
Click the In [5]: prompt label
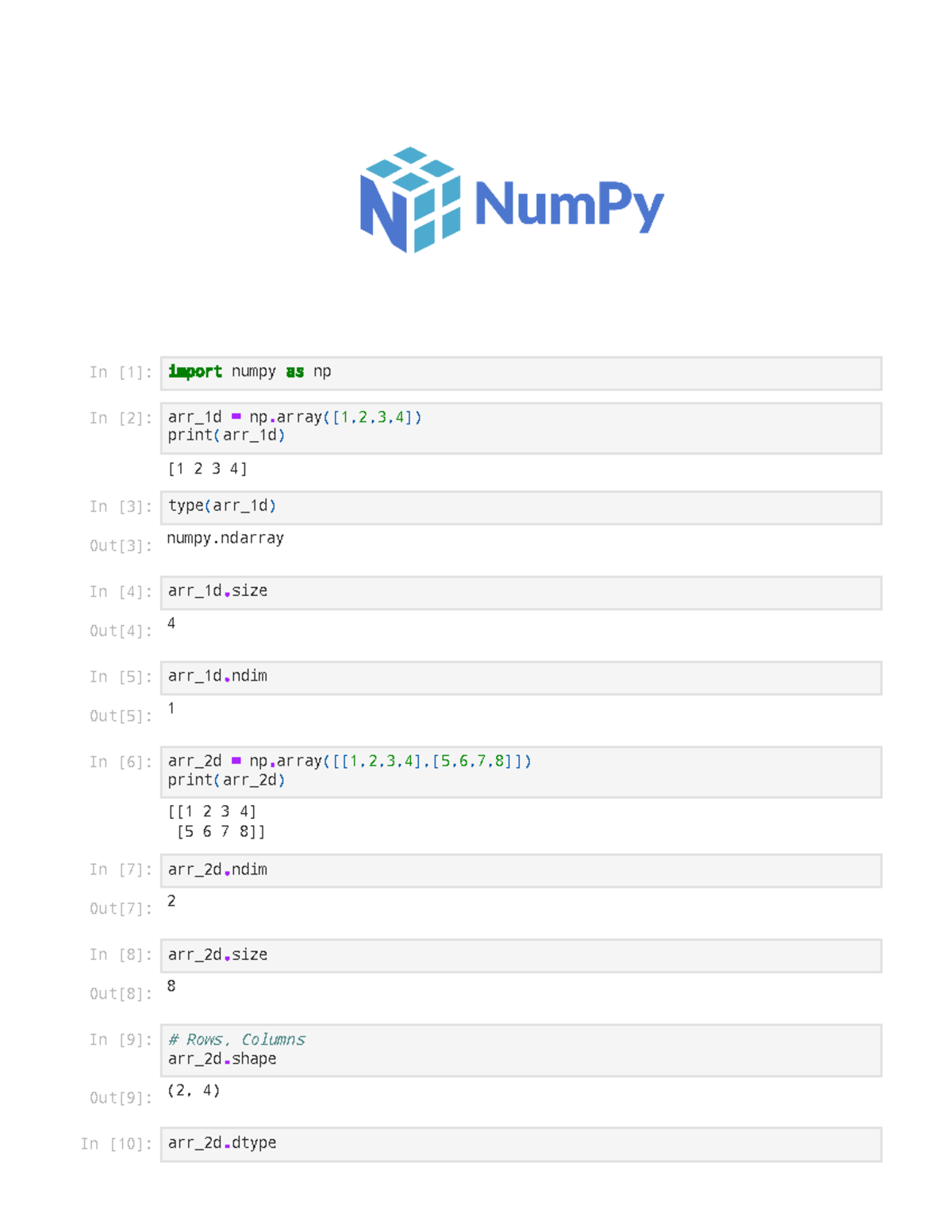[121, 677]
